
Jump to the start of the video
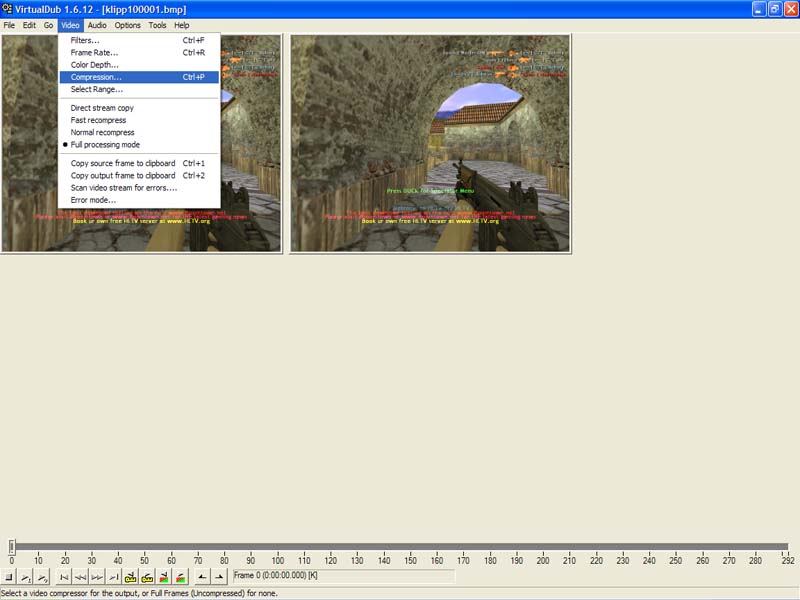click(x=64, y=577)
